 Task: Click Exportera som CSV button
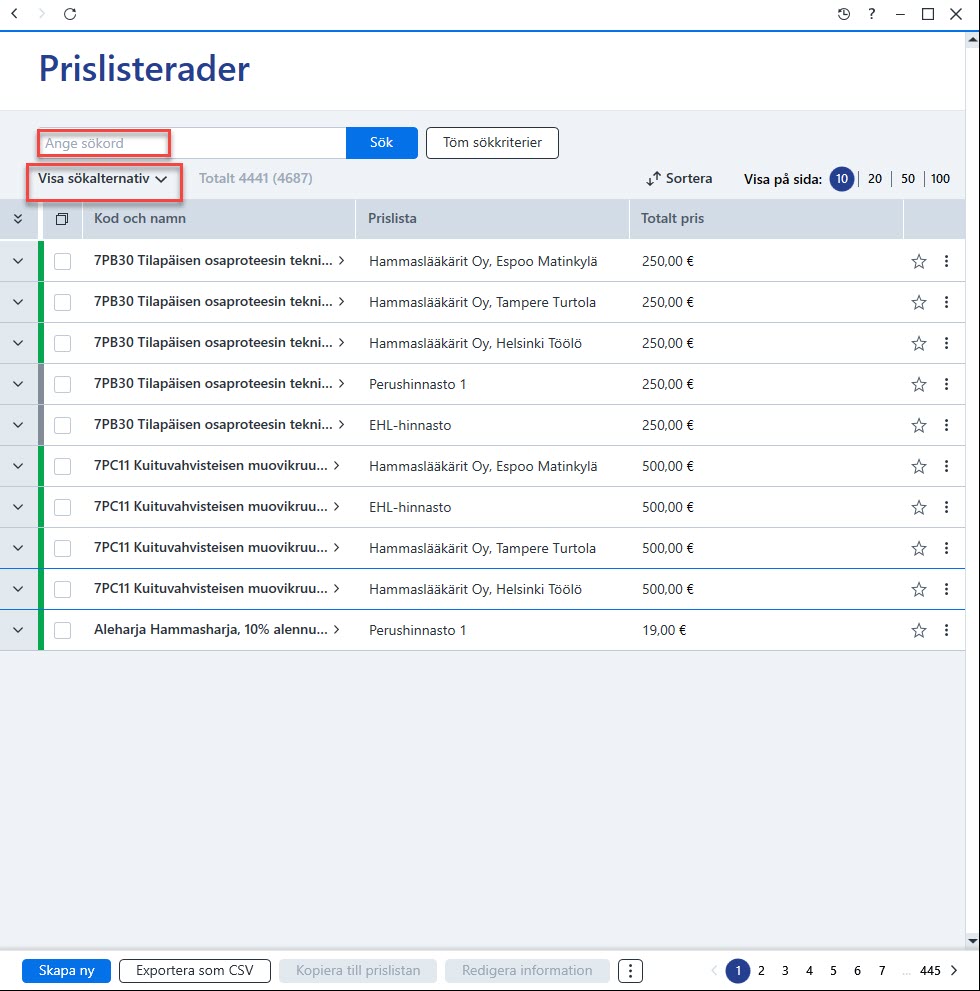click(195, 970)
